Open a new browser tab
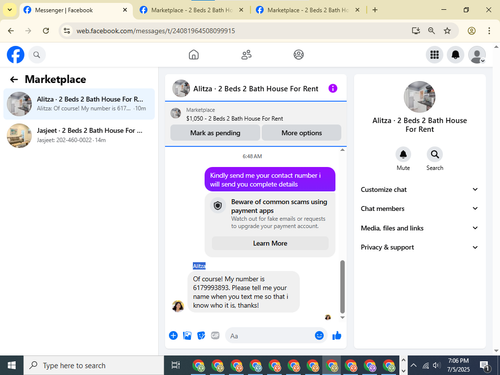The height and width of the screenshot is (375, 500). click(x=375, y=10)
